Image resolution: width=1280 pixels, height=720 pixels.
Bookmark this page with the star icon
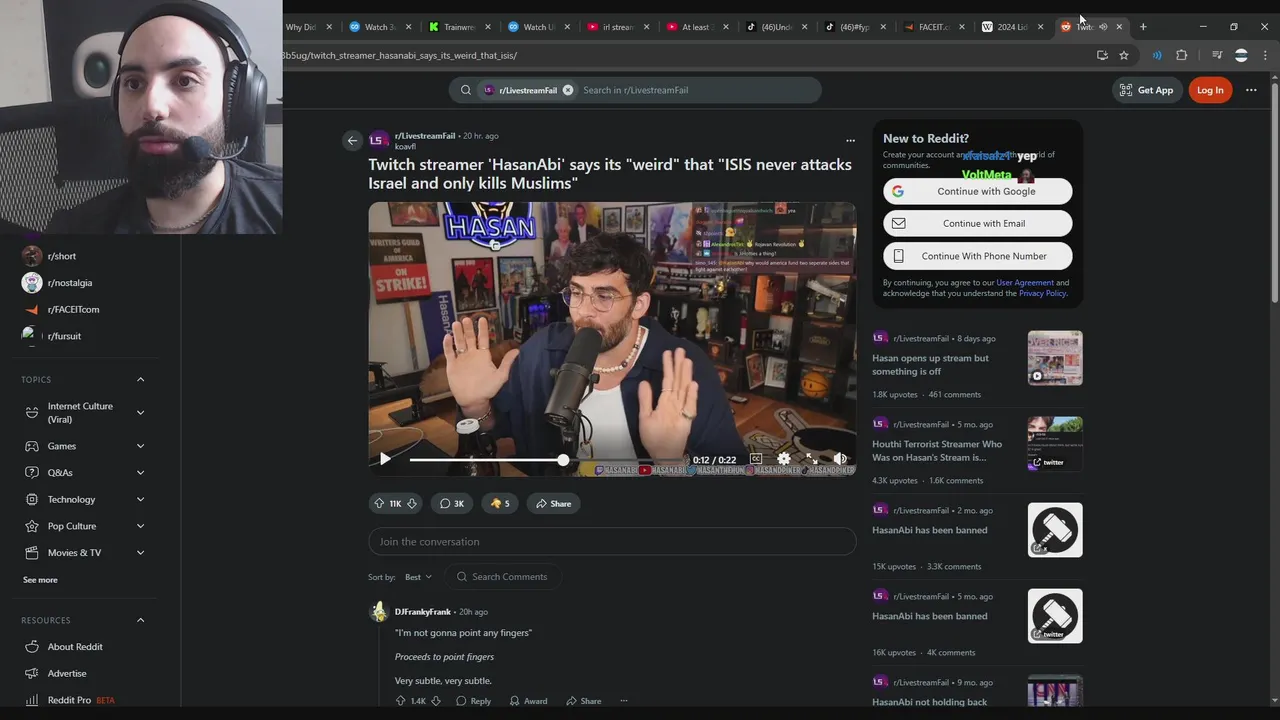point(1124,55)
